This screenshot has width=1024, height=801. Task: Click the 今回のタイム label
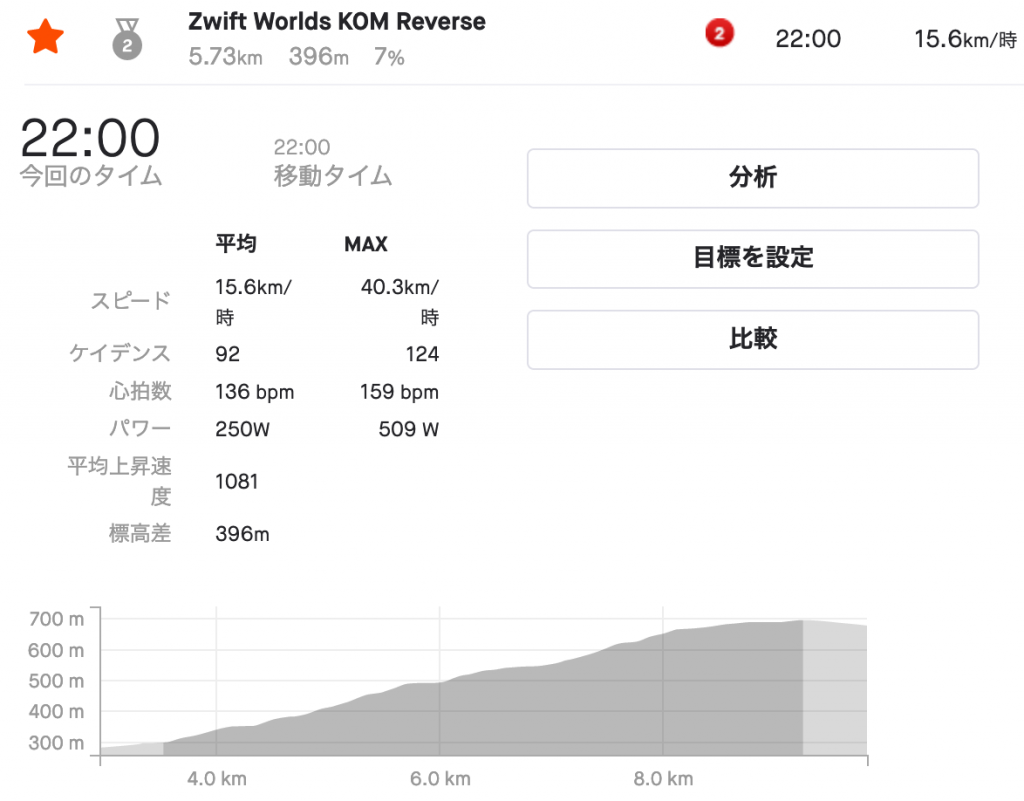91,176
